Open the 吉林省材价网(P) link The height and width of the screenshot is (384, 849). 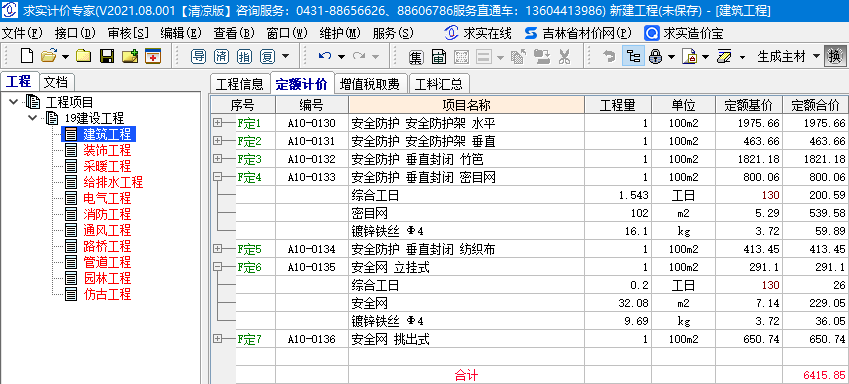pos(578,33)
